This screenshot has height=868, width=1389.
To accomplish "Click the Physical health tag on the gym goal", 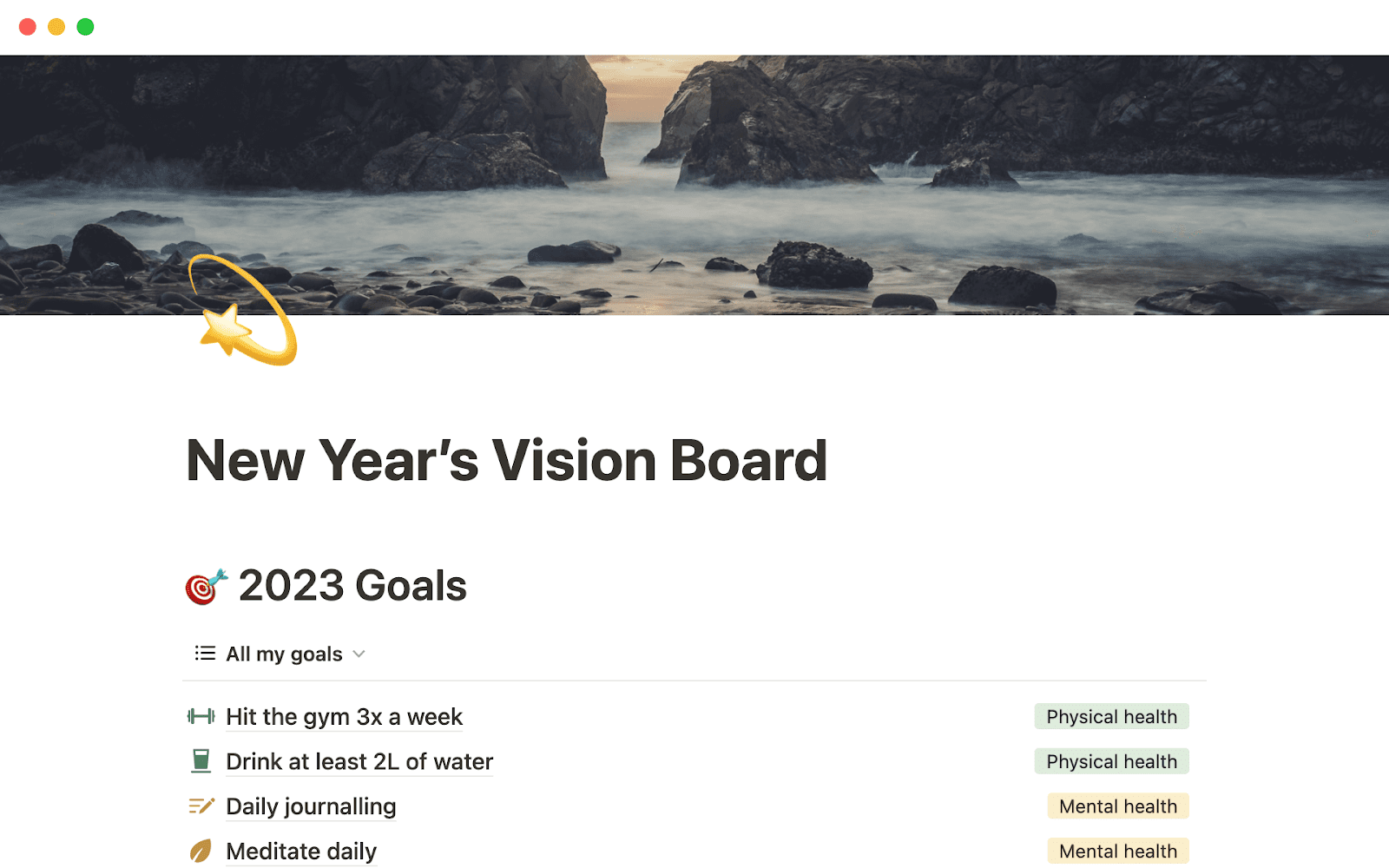I will click(x=1112, y=716).
